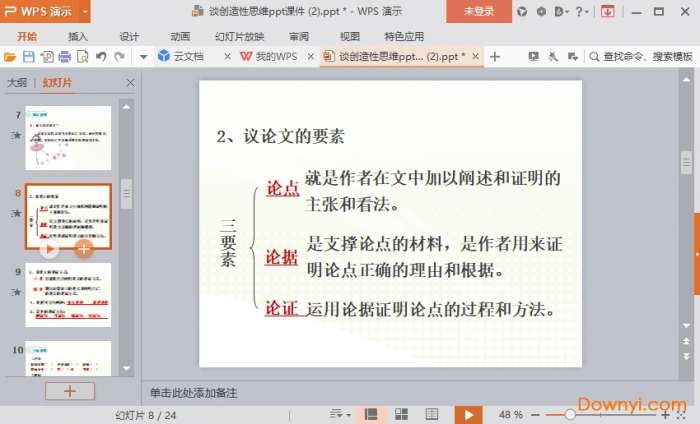Click the round settings icon in title bar
The height and width of the screenshot is (424, 700).
click(x=541, y=12)
